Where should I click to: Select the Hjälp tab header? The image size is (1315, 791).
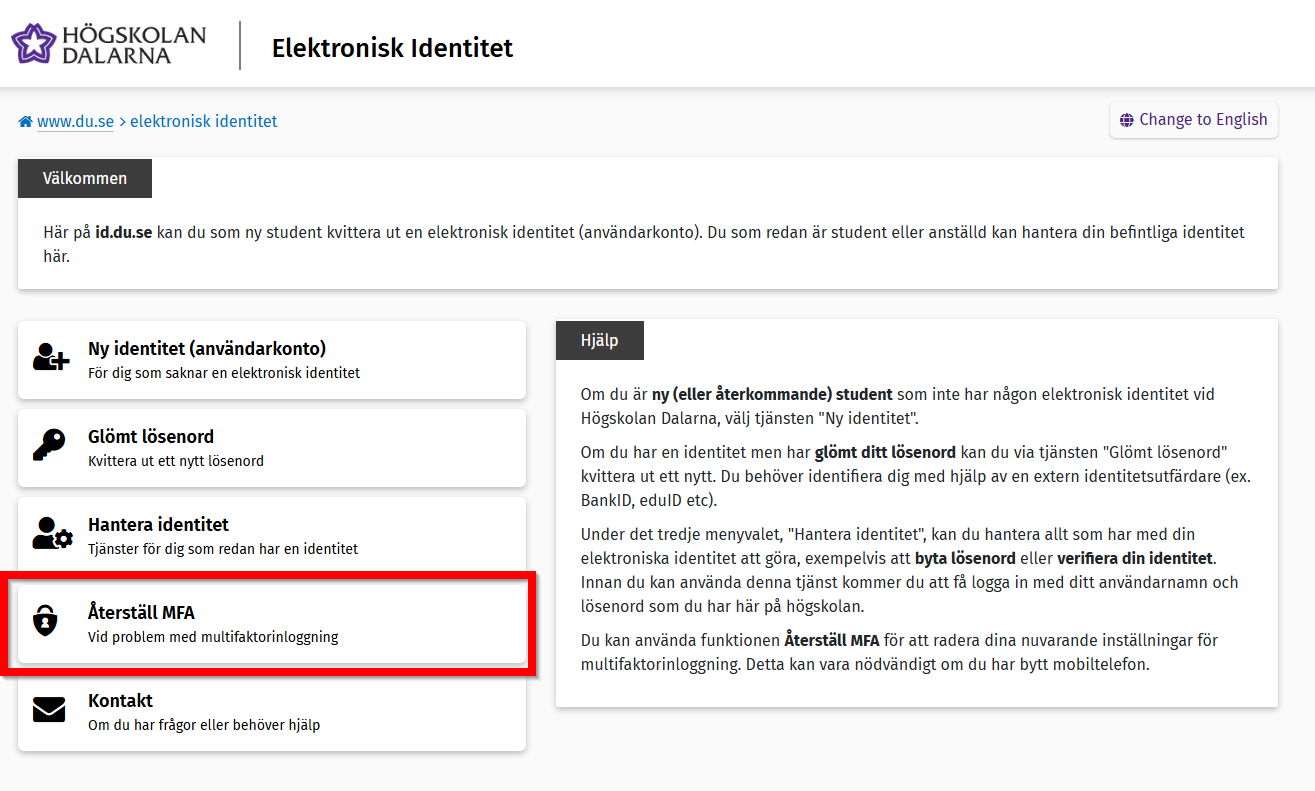tap(599, 340)
